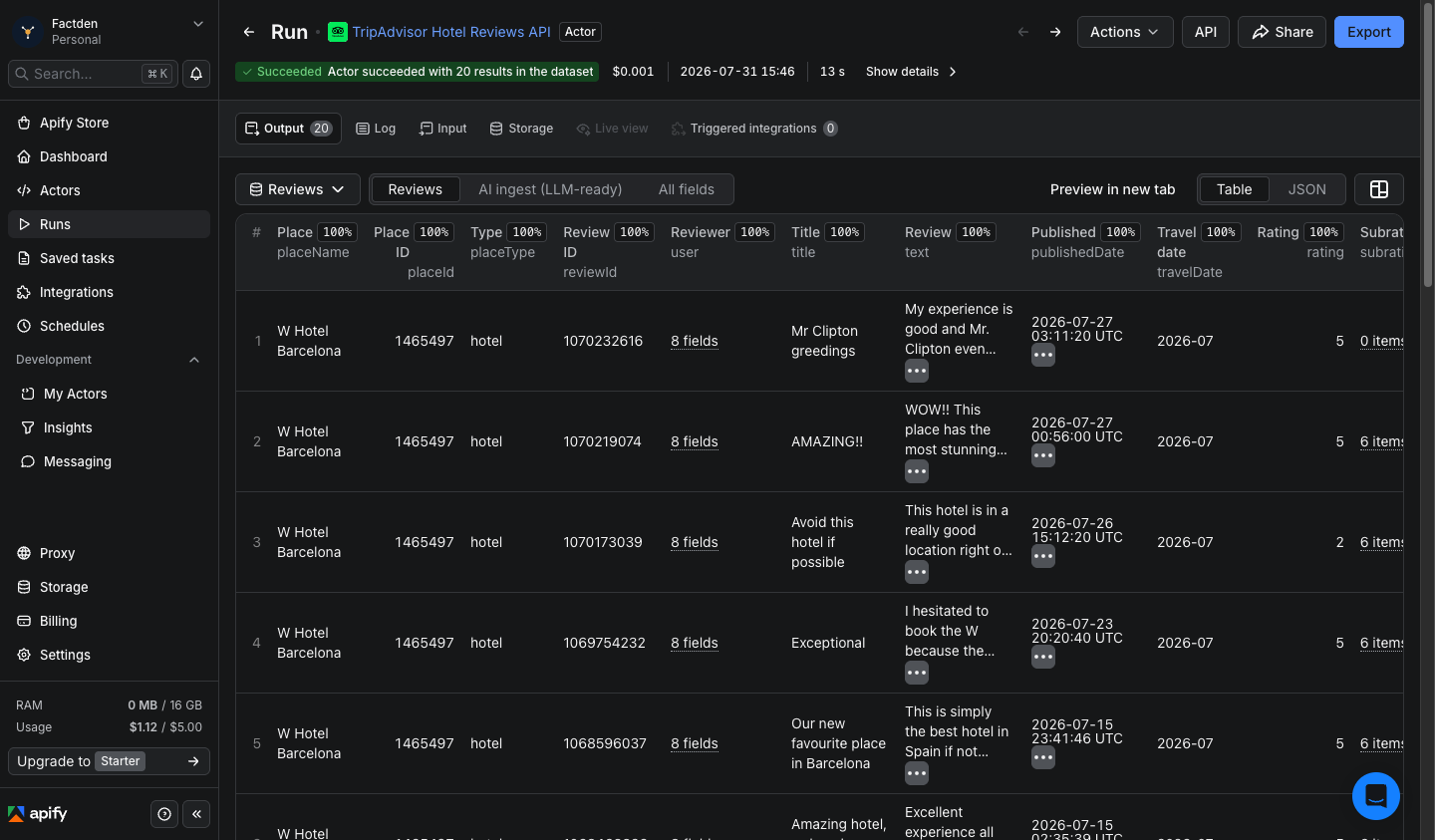The image size is (1435, 840).
Task: Click title cell AMAZING!!
Action: click(827, 441)
